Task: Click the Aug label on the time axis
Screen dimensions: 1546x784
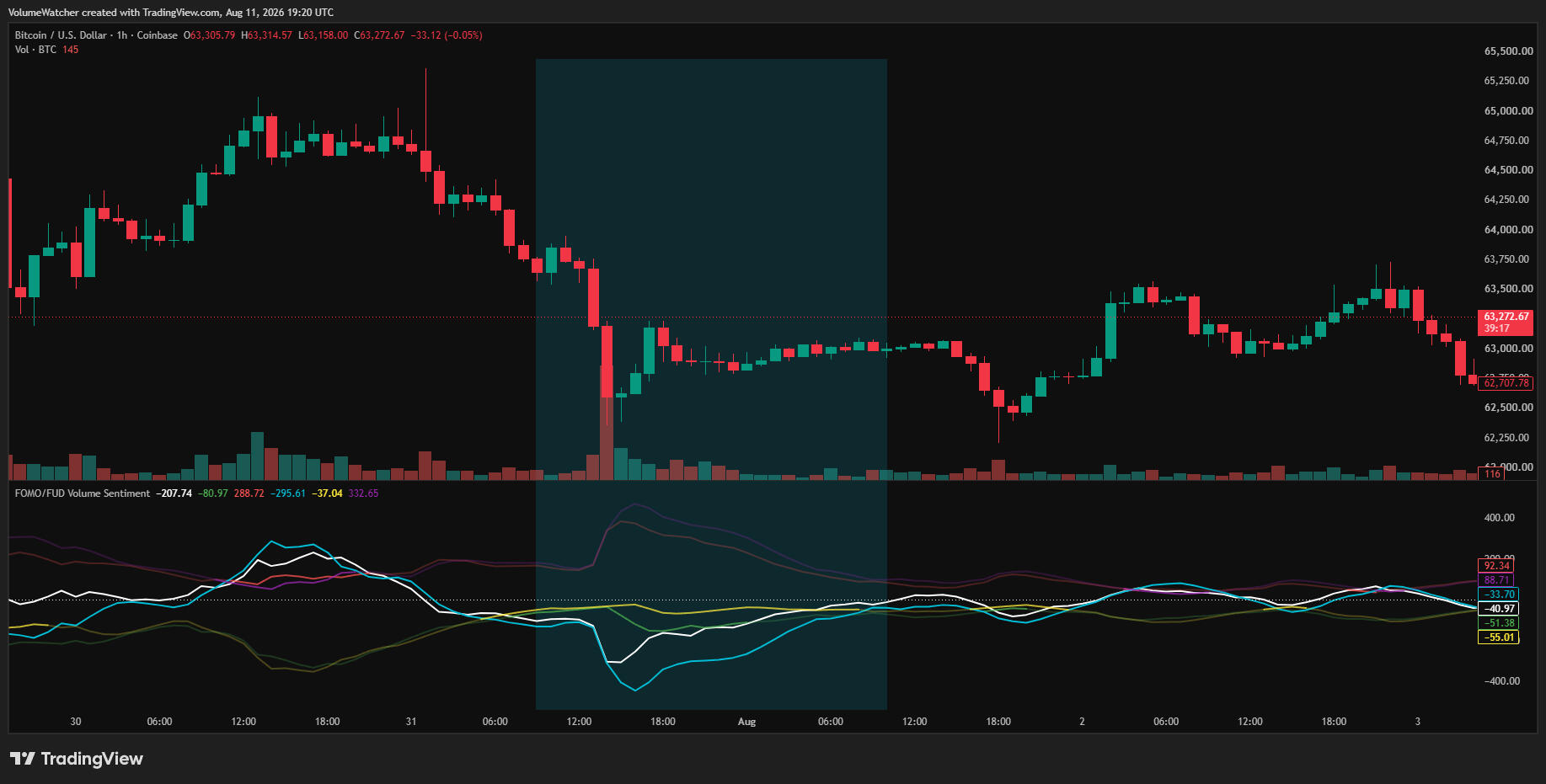Action: [746, 722]
